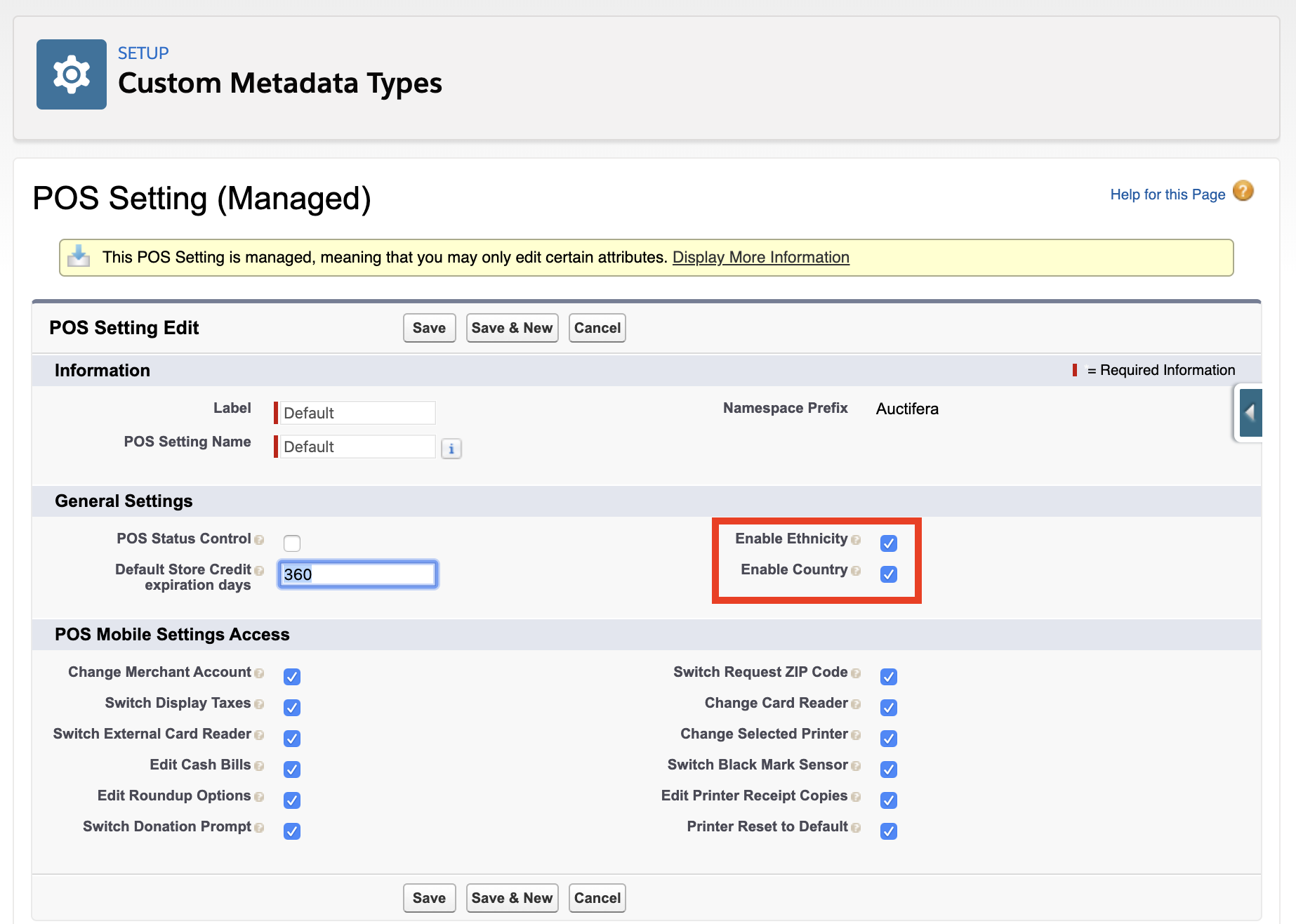This screenshot has width=1296, height=924.
Task: Click the download icon in managed notice banner
Action: (x=79, y=256)
